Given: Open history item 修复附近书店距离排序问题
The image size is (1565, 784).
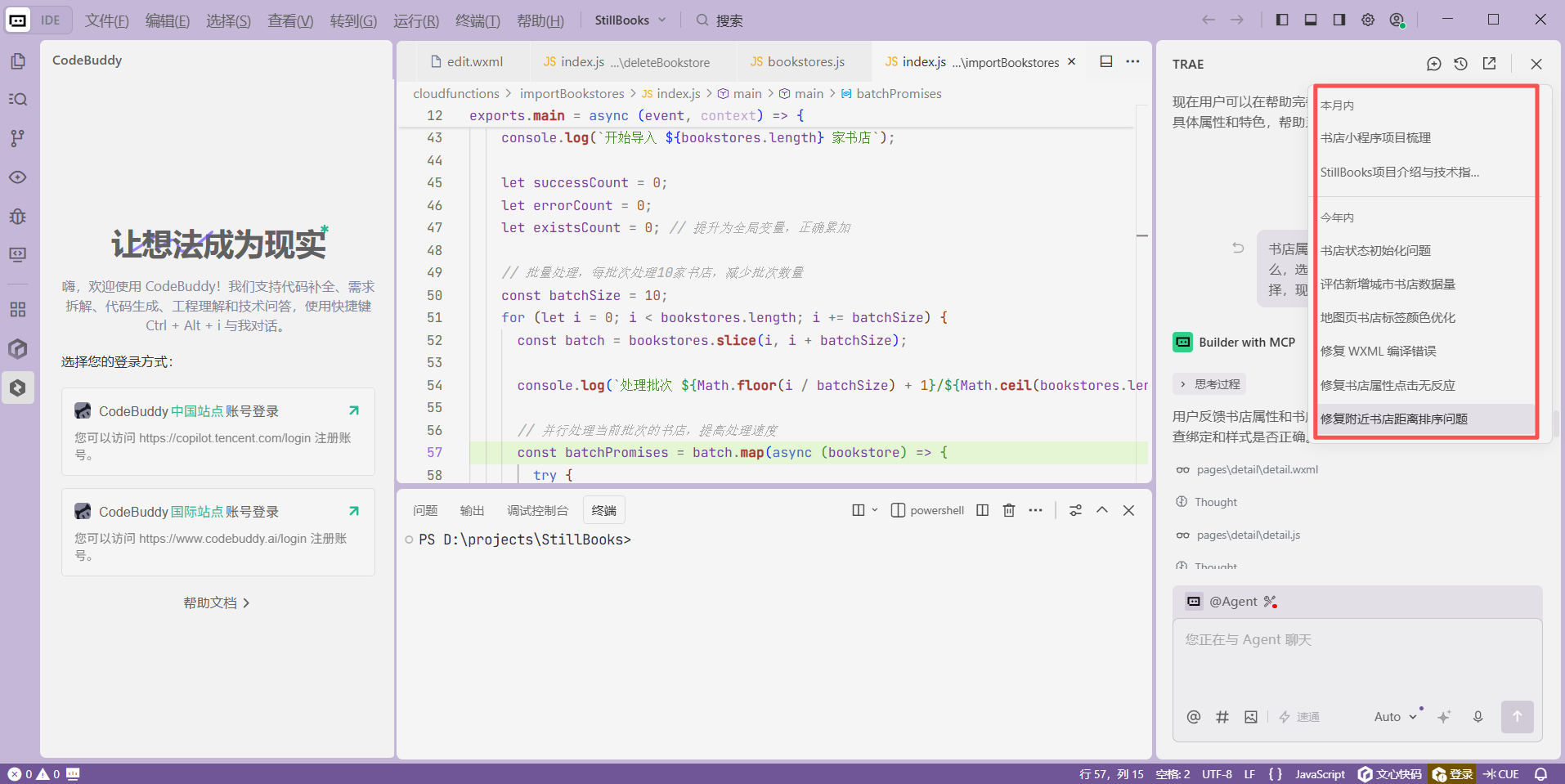Looking at the screenshot, I should [x=1425, y=419].
